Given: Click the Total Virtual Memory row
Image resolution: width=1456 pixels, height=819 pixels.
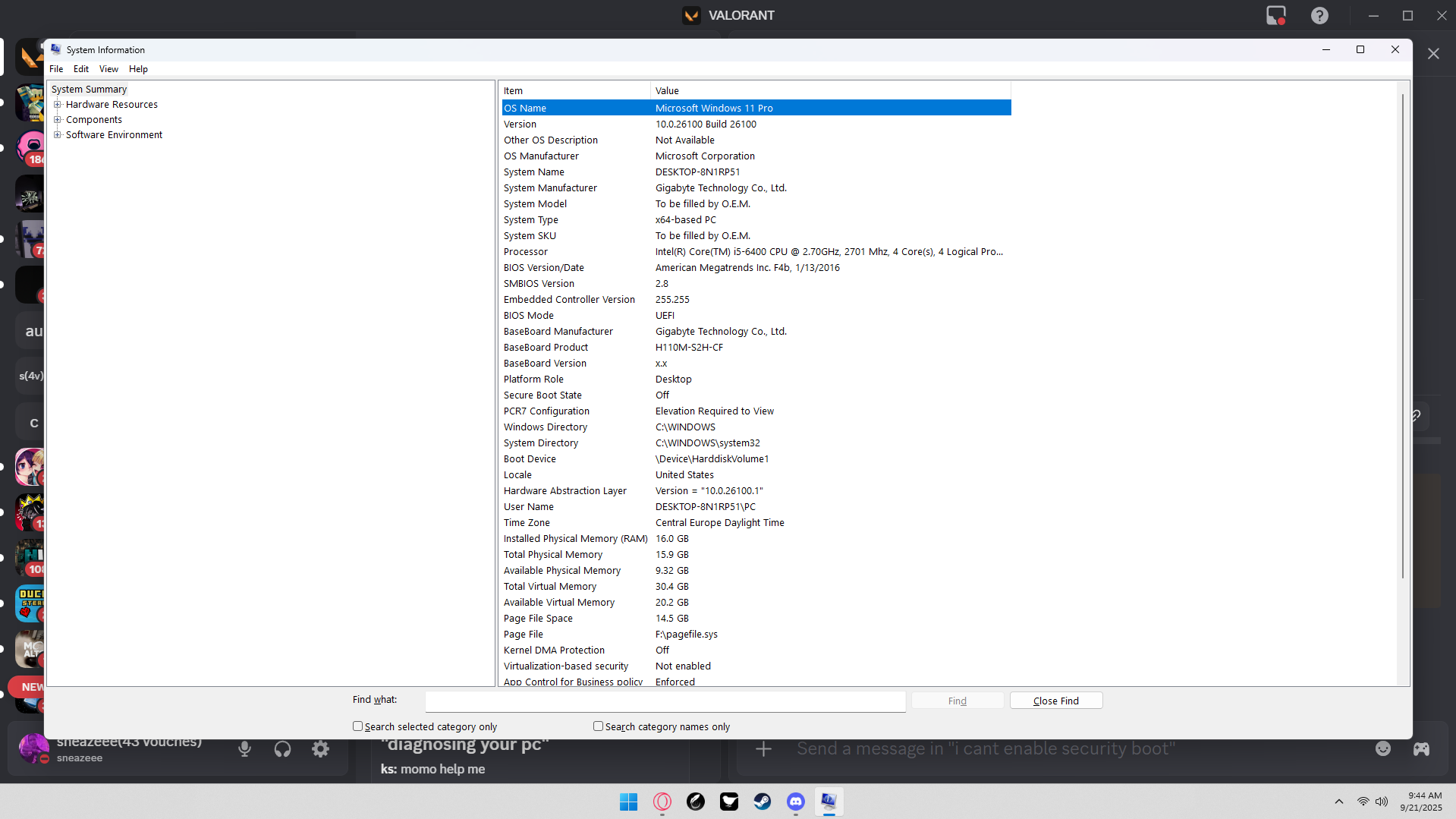Looking at the screenshot, I should (x=756, y=587).
